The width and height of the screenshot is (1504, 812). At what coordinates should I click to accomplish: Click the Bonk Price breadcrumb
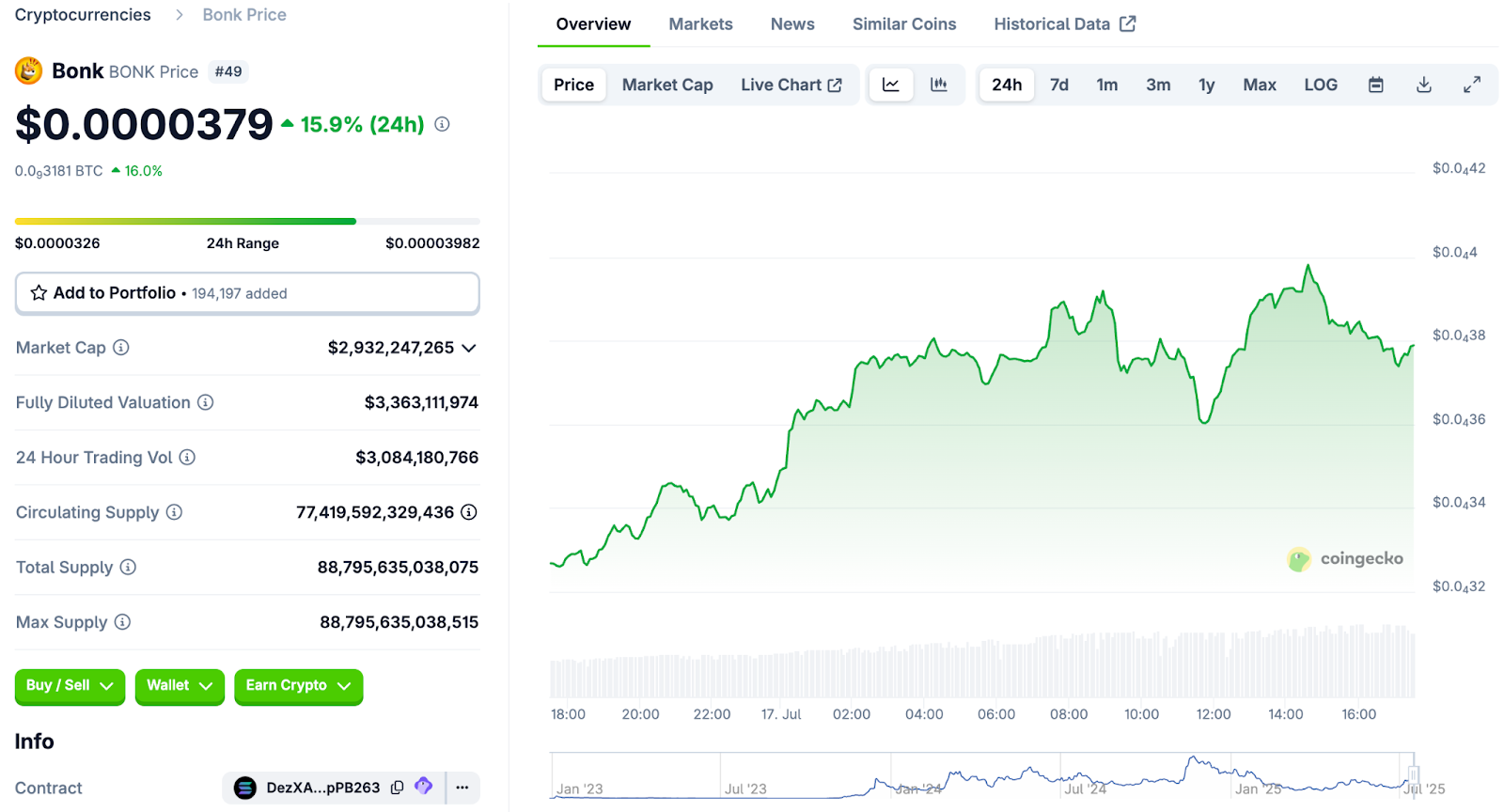point(244,15)
